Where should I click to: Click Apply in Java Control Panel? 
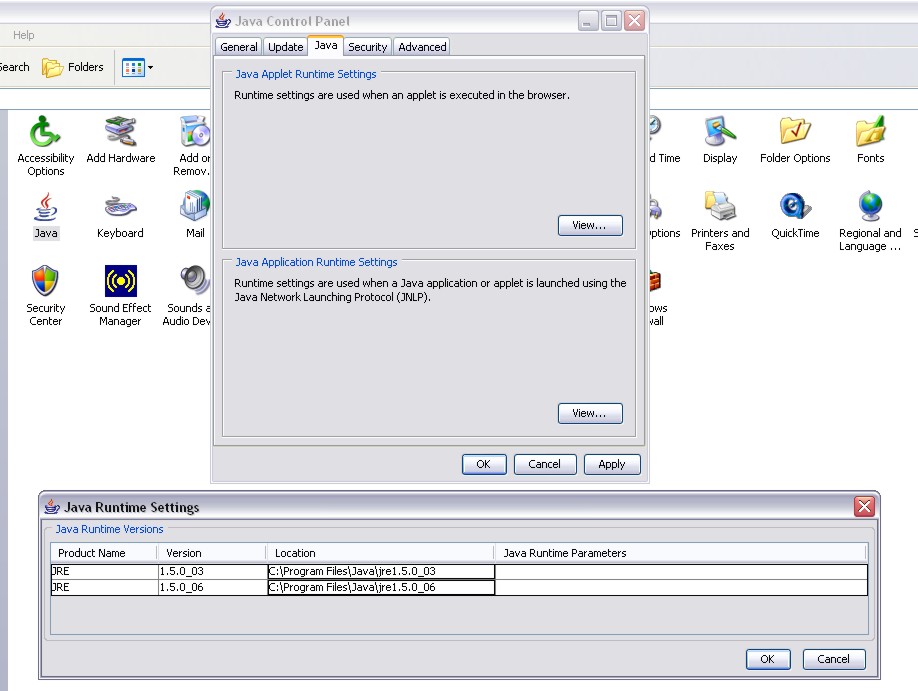[x=611, y=464]
